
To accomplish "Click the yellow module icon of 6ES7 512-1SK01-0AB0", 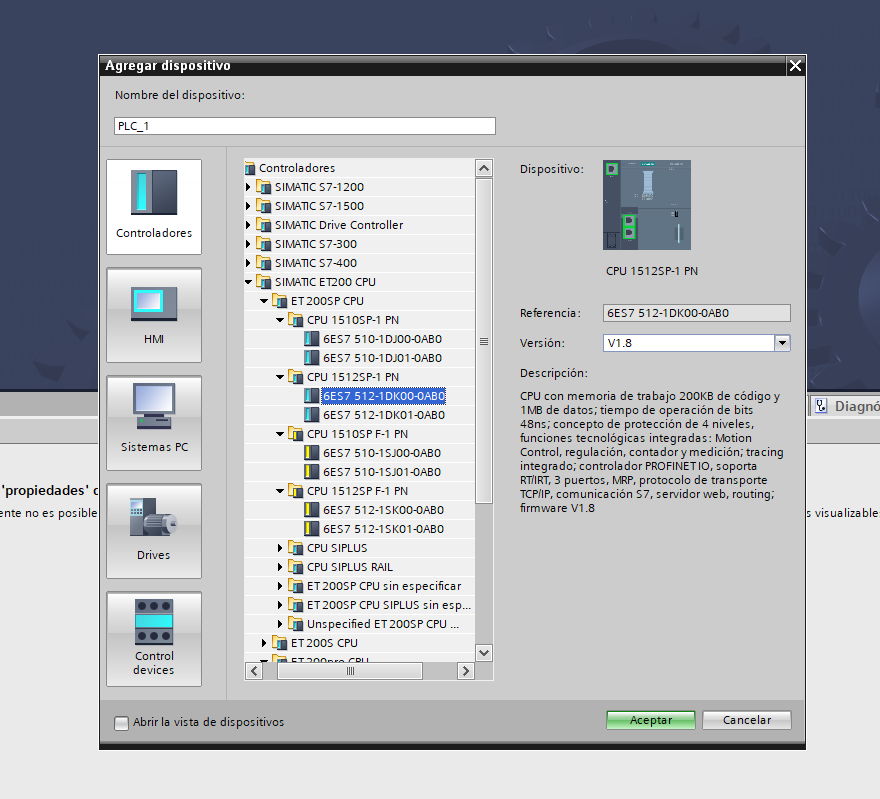I will pos(311,529).
